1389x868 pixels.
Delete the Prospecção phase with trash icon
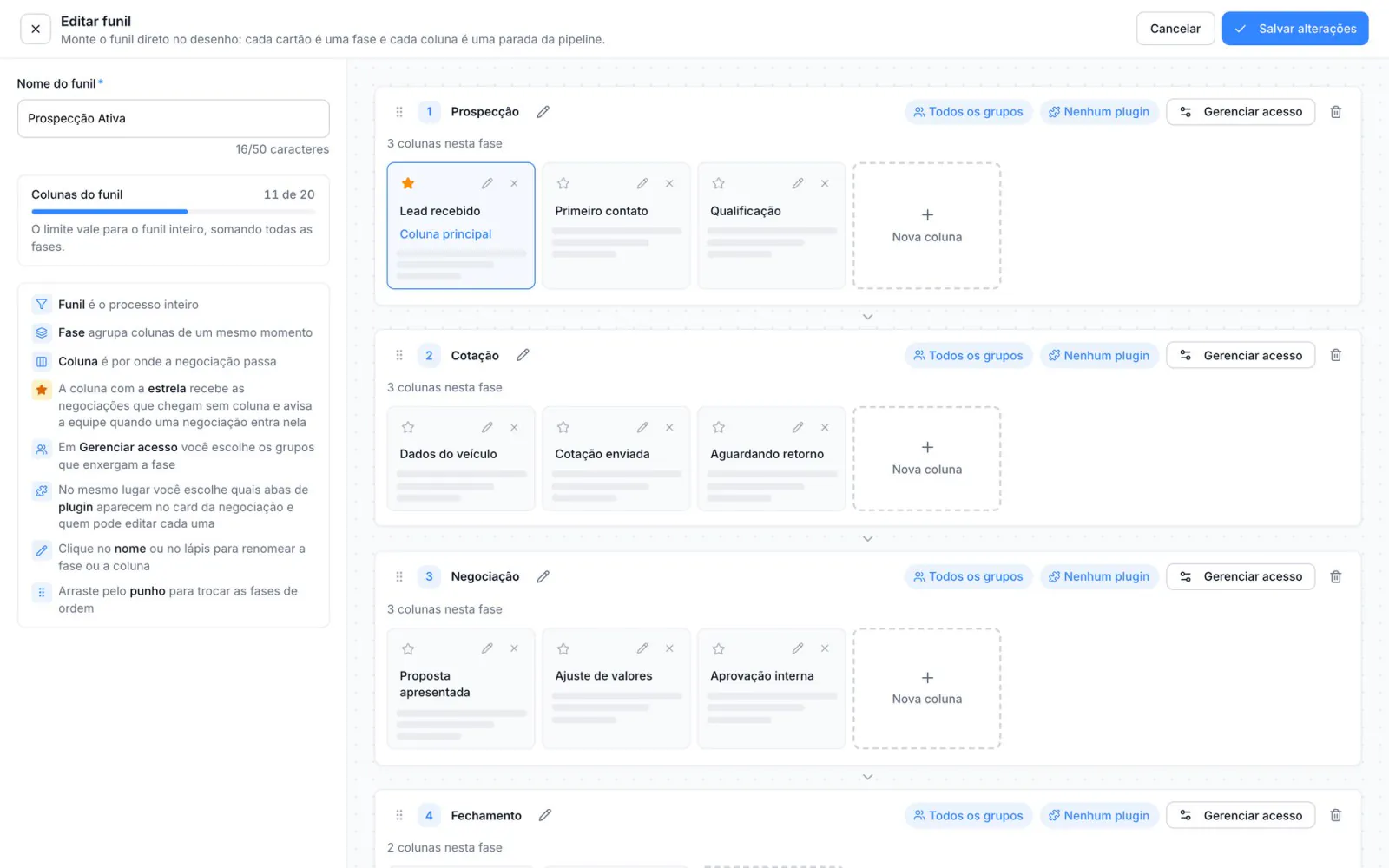tap(1336, 112)
